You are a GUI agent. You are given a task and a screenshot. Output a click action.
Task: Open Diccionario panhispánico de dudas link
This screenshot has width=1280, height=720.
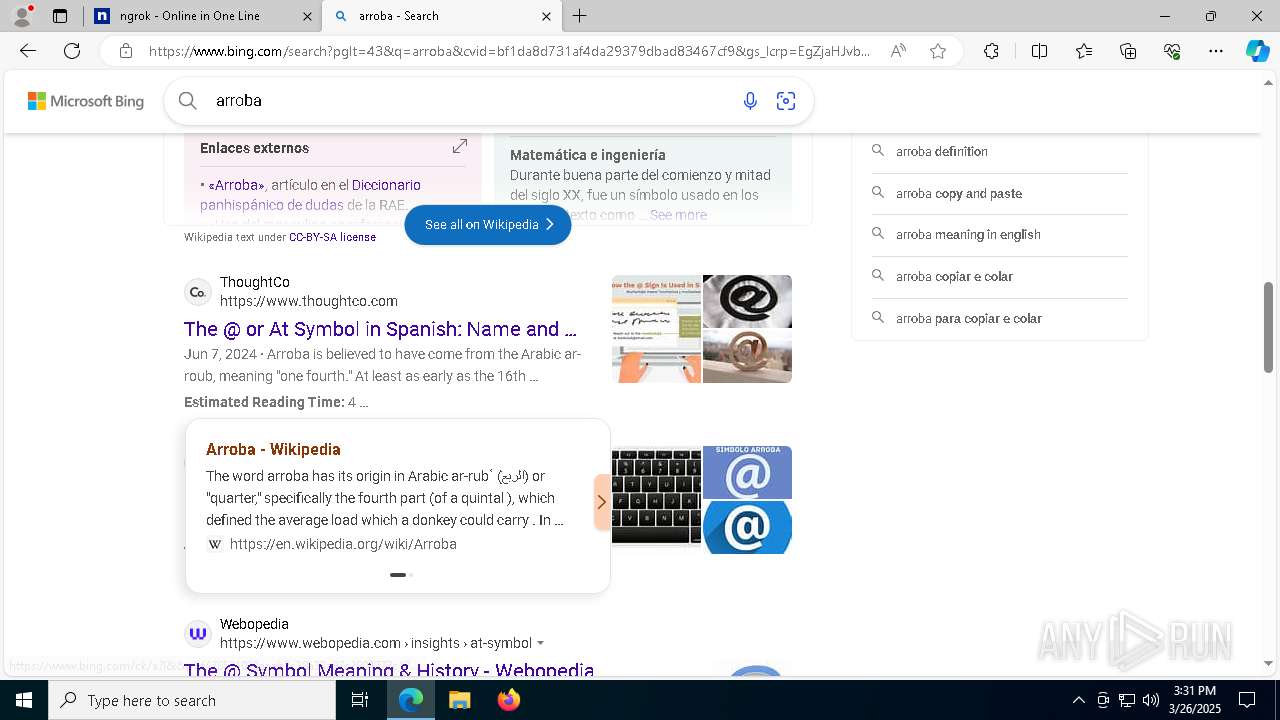pos(310,195)
